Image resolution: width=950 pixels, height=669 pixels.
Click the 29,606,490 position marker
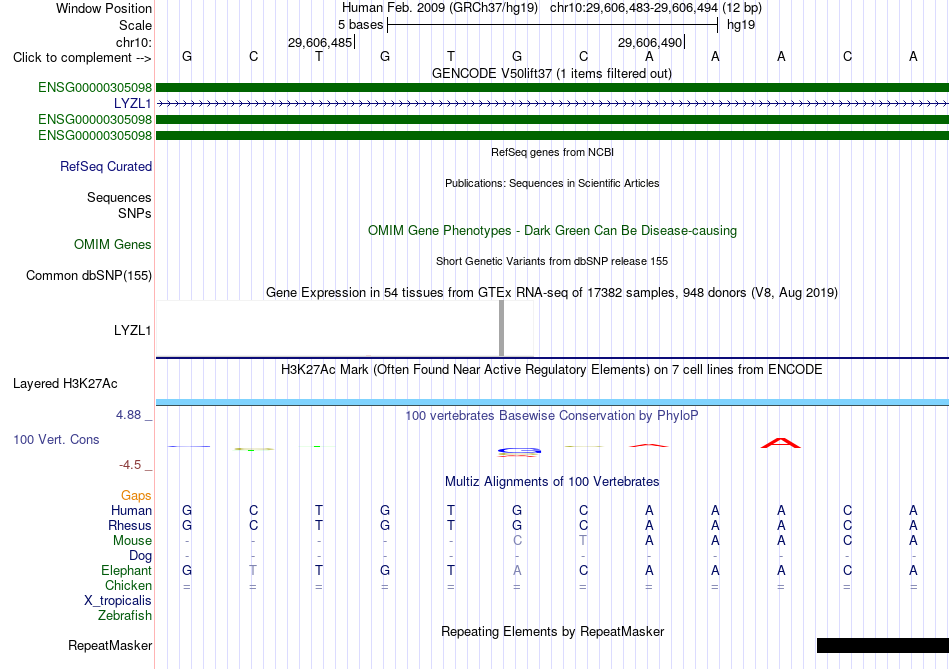pos(650,42)
